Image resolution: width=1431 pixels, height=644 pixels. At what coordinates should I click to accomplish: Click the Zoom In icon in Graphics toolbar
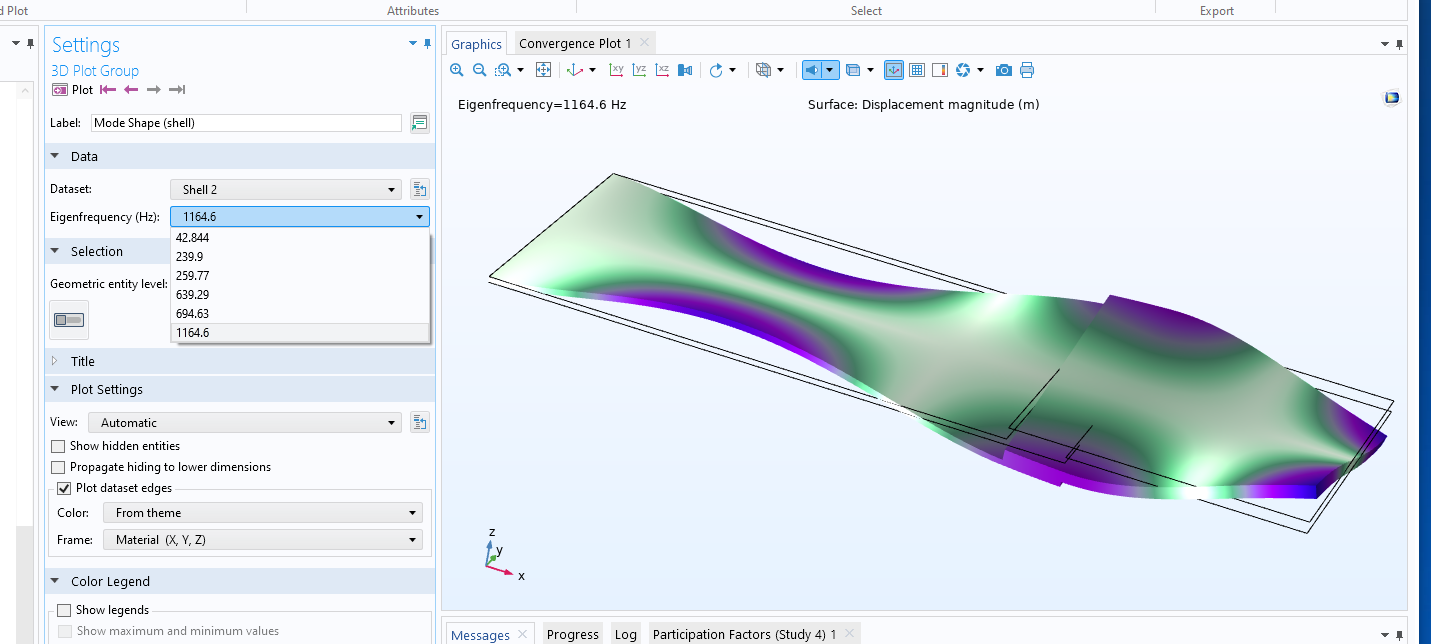457,70
